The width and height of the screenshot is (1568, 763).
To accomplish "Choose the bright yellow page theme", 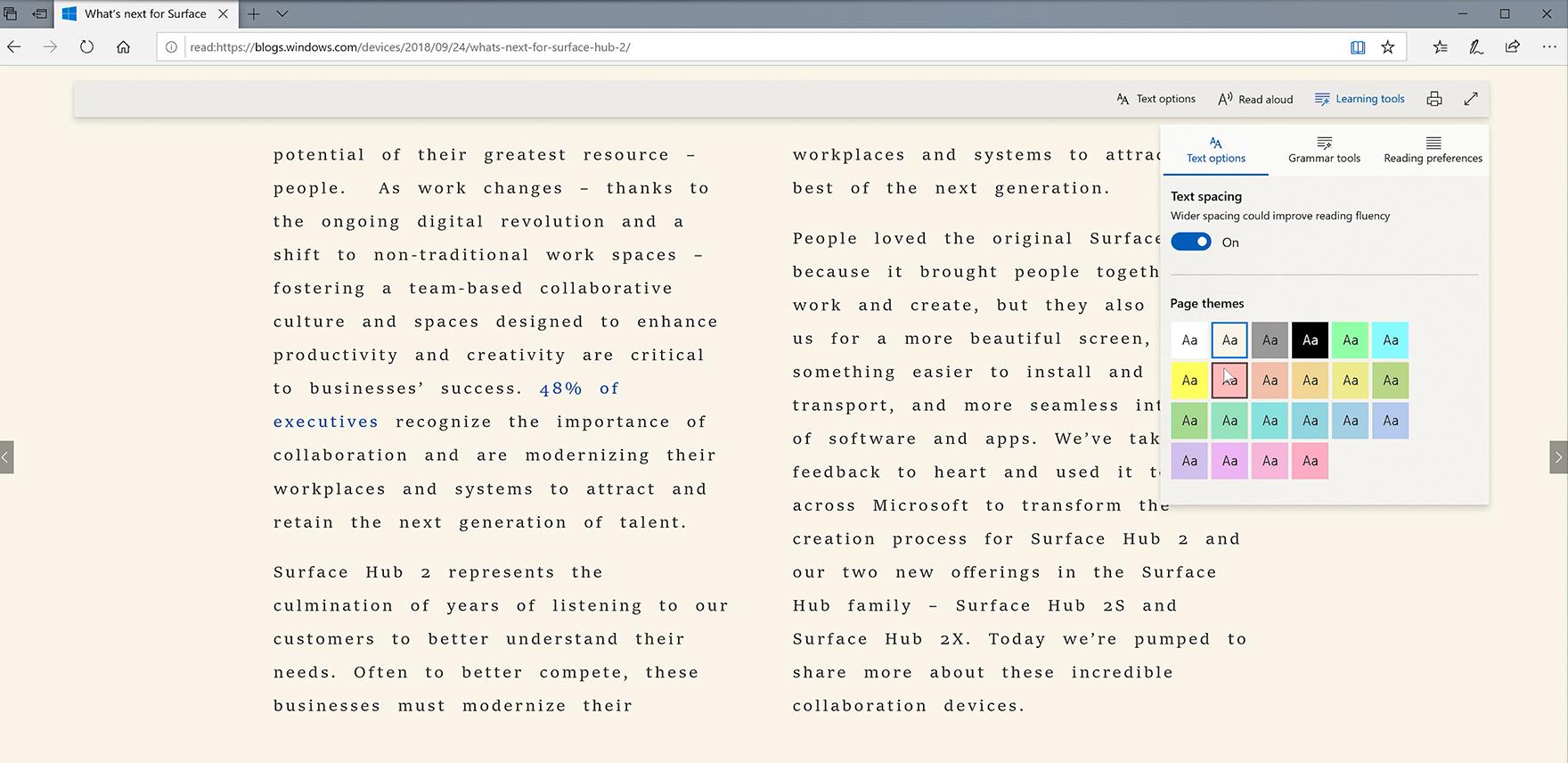I will (x=1189, y=381).
